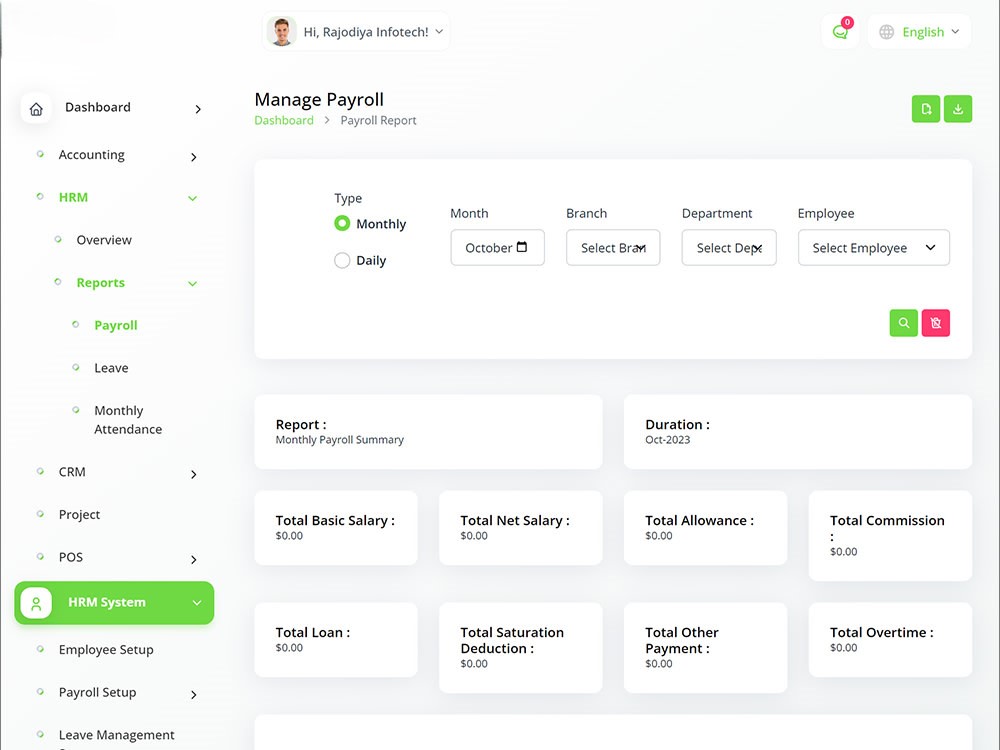Open the Accounting menu item
Viewport: 1000px width, 750px height.
pyautogui.click(x=92, y=154)
